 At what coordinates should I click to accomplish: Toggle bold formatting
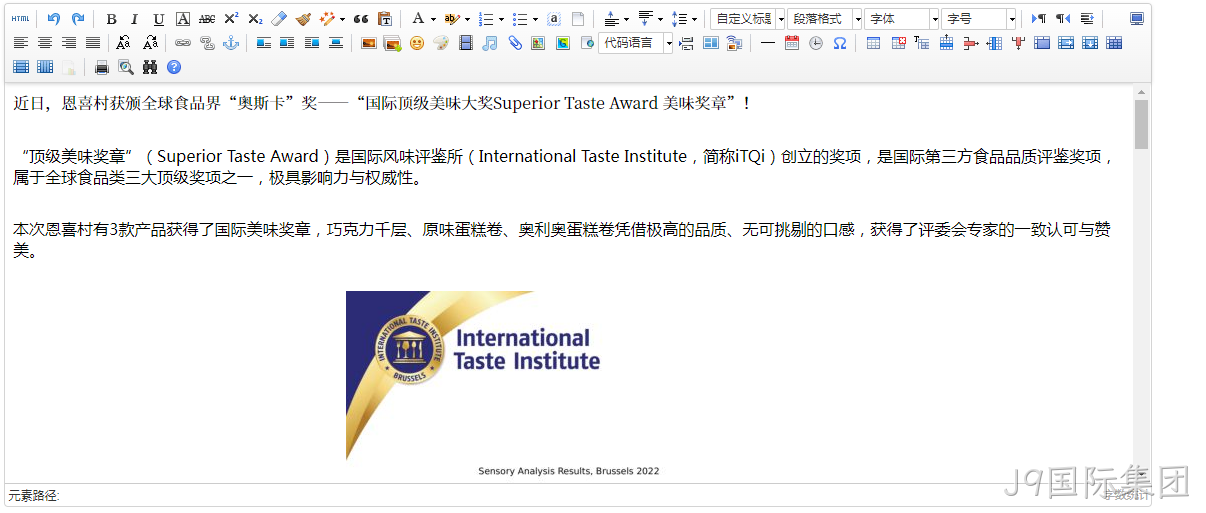(x=111, y=19)
